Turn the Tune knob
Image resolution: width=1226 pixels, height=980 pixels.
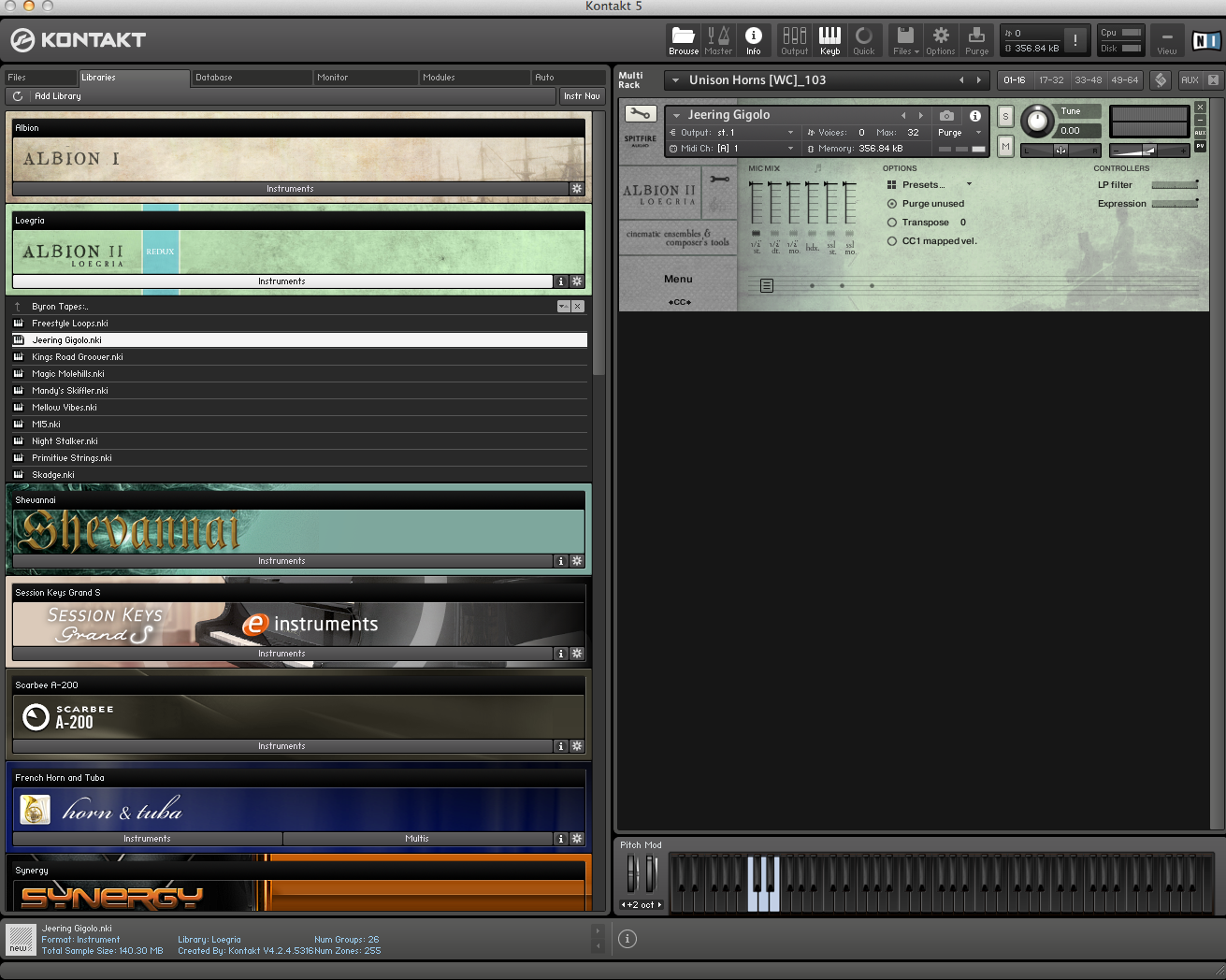coord(1036,122)
